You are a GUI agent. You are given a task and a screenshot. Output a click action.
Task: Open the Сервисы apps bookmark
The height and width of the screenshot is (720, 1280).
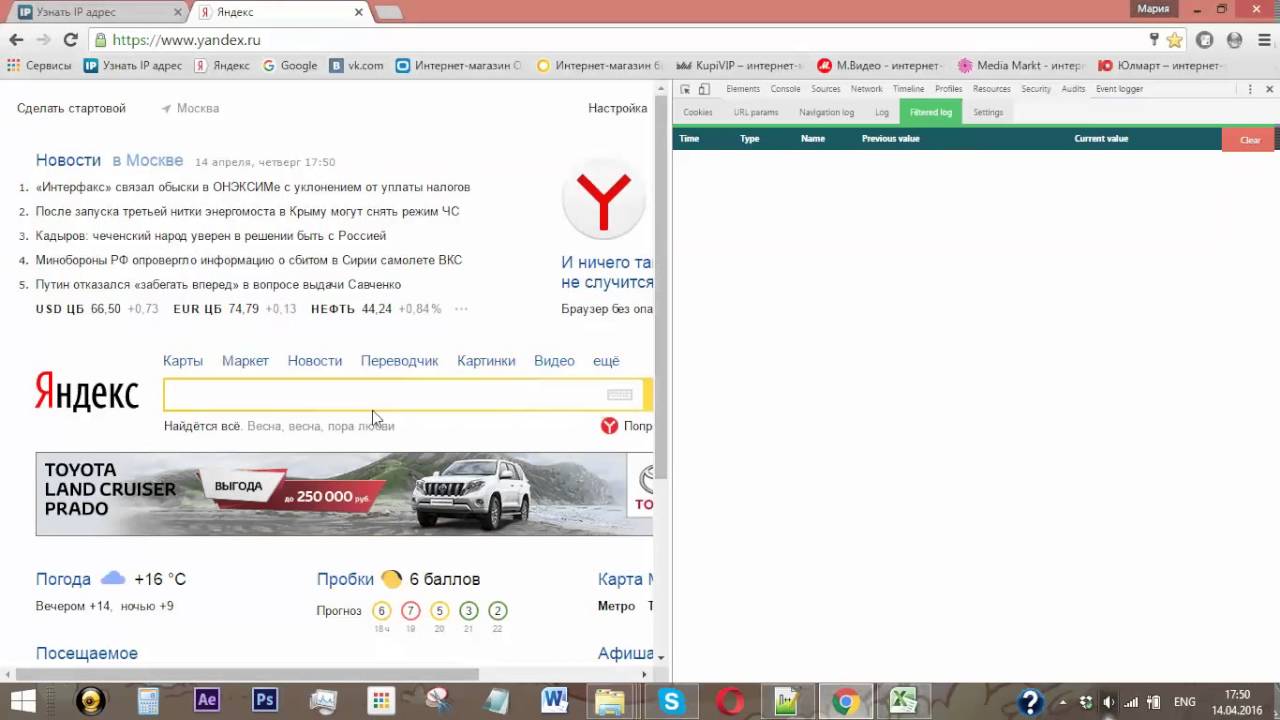coord(39,66)
